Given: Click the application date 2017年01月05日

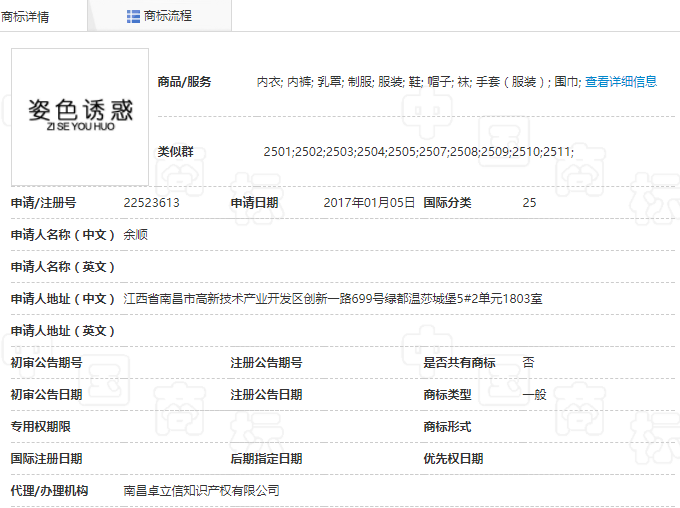Looking at the screenshot, I should point(369,203).
